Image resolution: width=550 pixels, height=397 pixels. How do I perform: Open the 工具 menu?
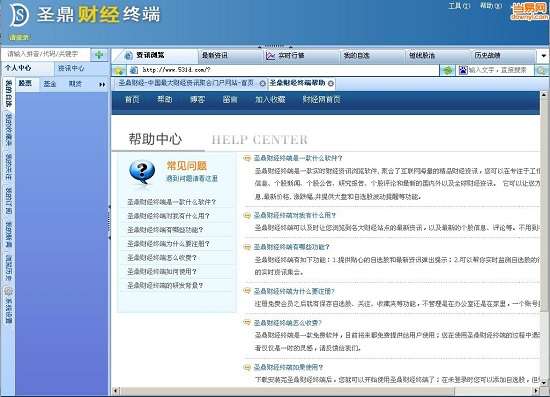(x=459, y=6)
